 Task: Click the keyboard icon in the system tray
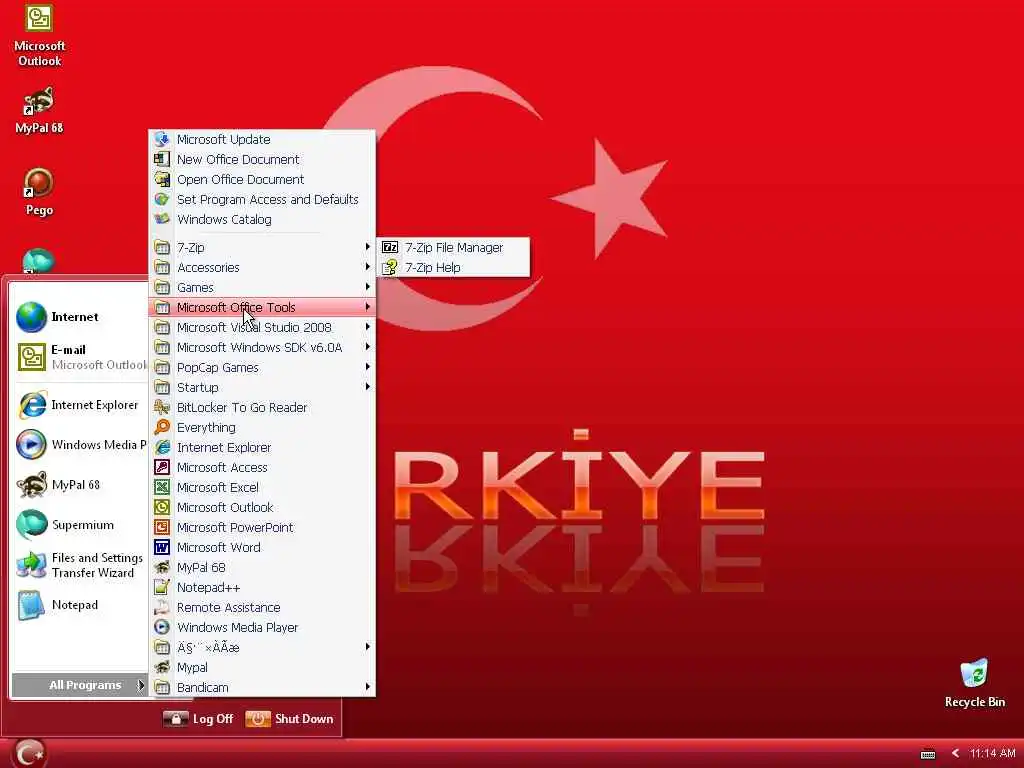coord(928,754)
